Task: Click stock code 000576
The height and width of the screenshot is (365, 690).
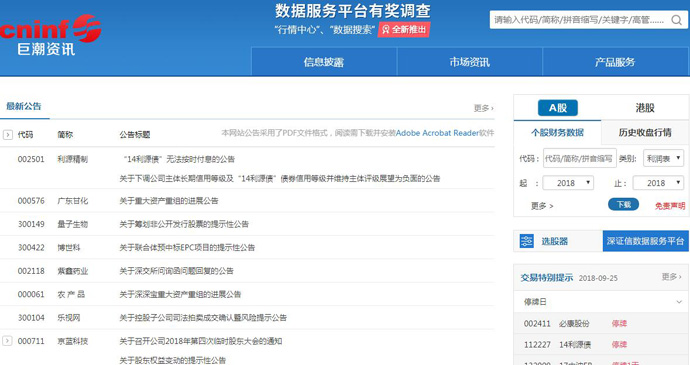Action: coord(31,201)
